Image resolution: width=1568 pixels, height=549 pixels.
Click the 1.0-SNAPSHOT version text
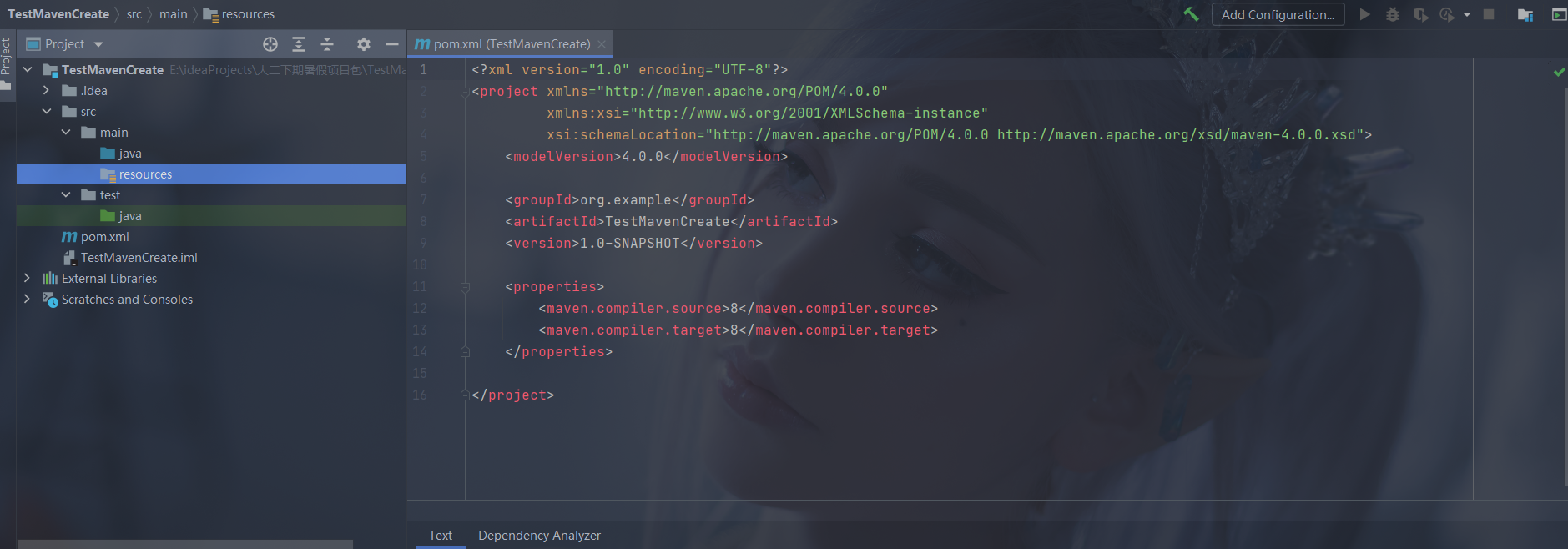point(630,244)
